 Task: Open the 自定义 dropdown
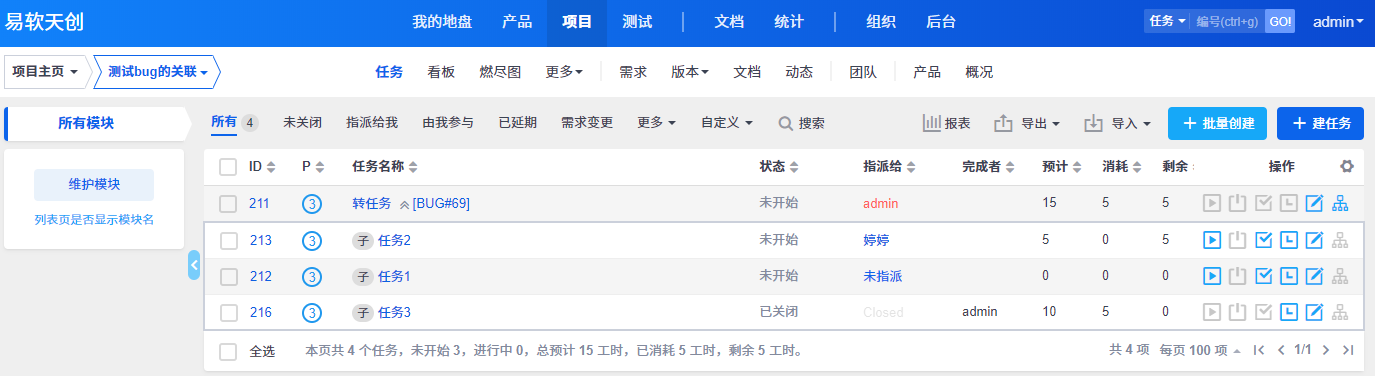pos(727,123)
